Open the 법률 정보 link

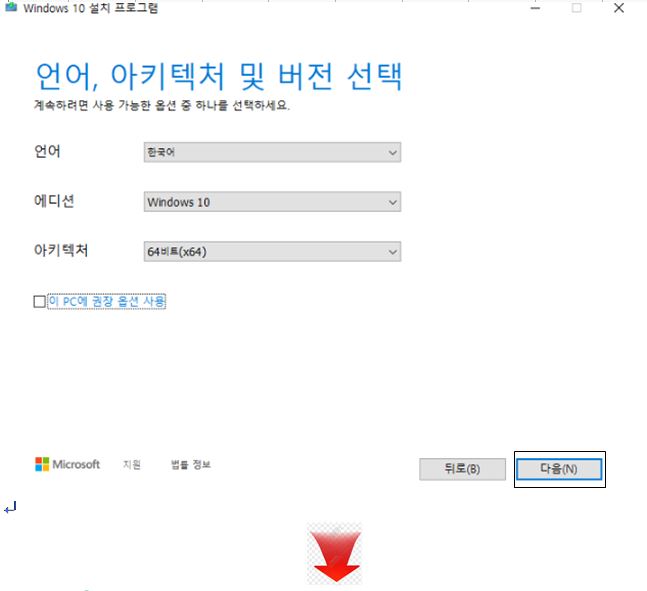click(x=191, y=465)
